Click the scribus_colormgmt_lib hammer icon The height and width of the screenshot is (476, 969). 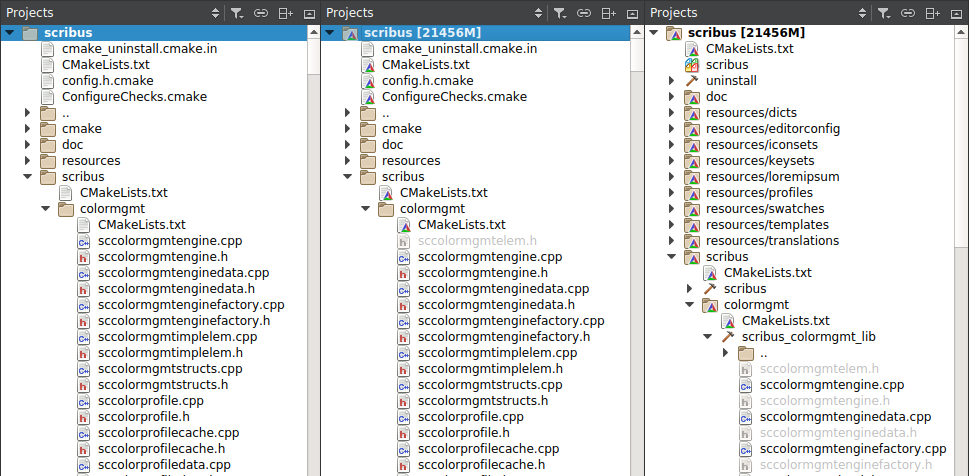pyautogui.click(x=728, y=337)
